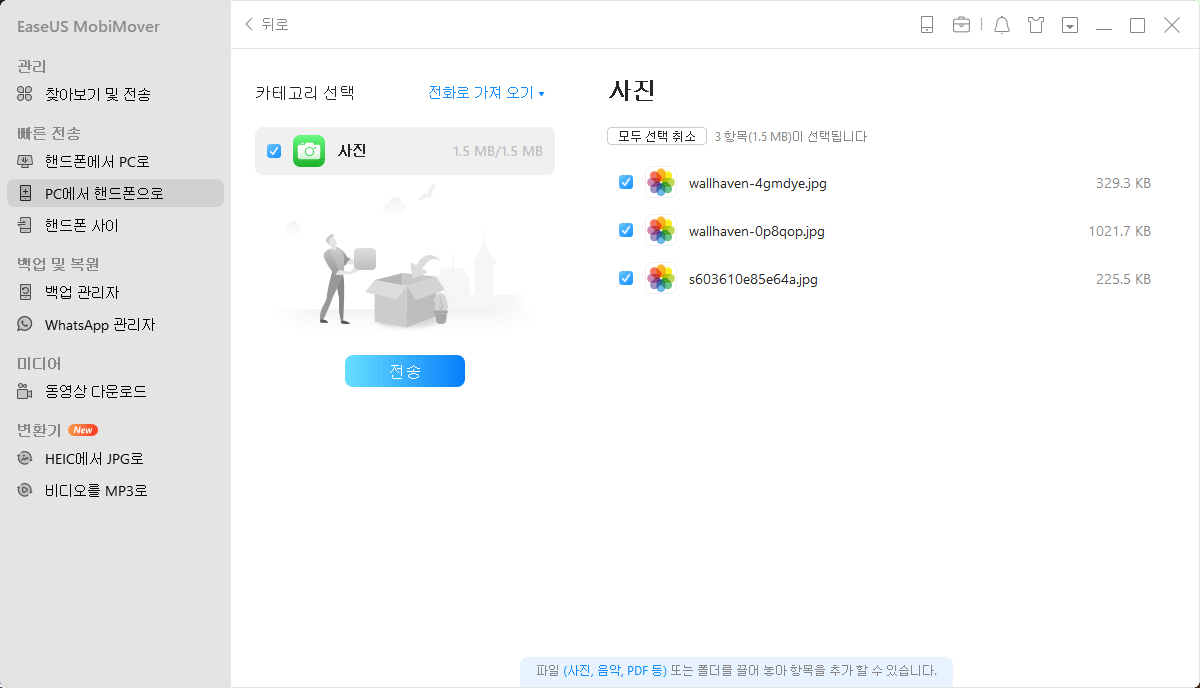1200x688 pixels.
Task: Open the main menu dropdown arrow
Action: point(1070,25)
